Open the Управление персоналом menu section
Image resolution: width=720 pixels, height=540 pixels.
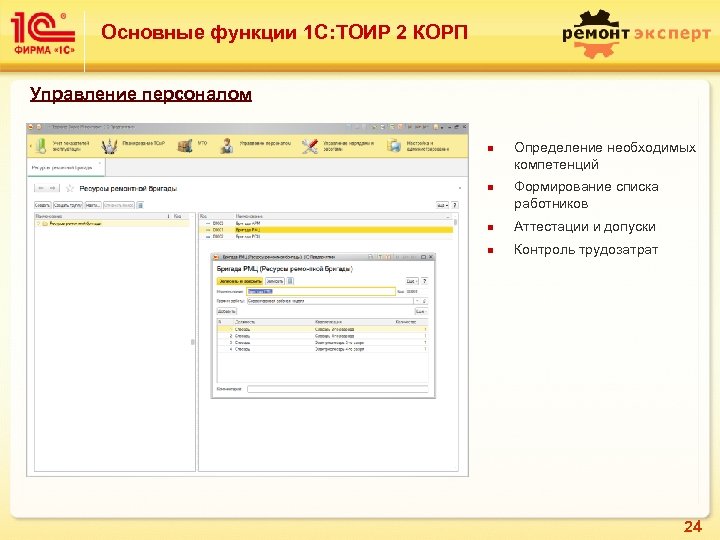[265, 143]
